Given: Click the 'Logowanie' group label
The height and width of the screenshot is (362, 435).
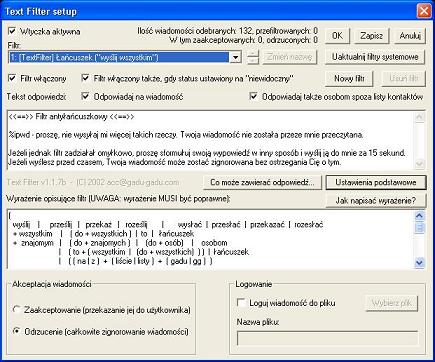Looking at the screenshot, I should [254, 284].
